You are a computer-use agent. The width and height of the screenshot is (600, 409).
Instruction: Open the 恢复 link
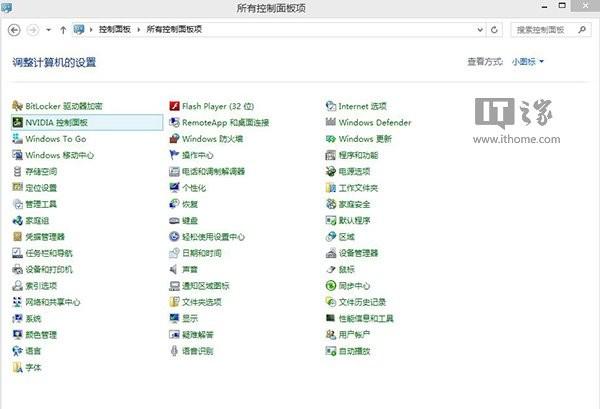(x=190, y=204)
